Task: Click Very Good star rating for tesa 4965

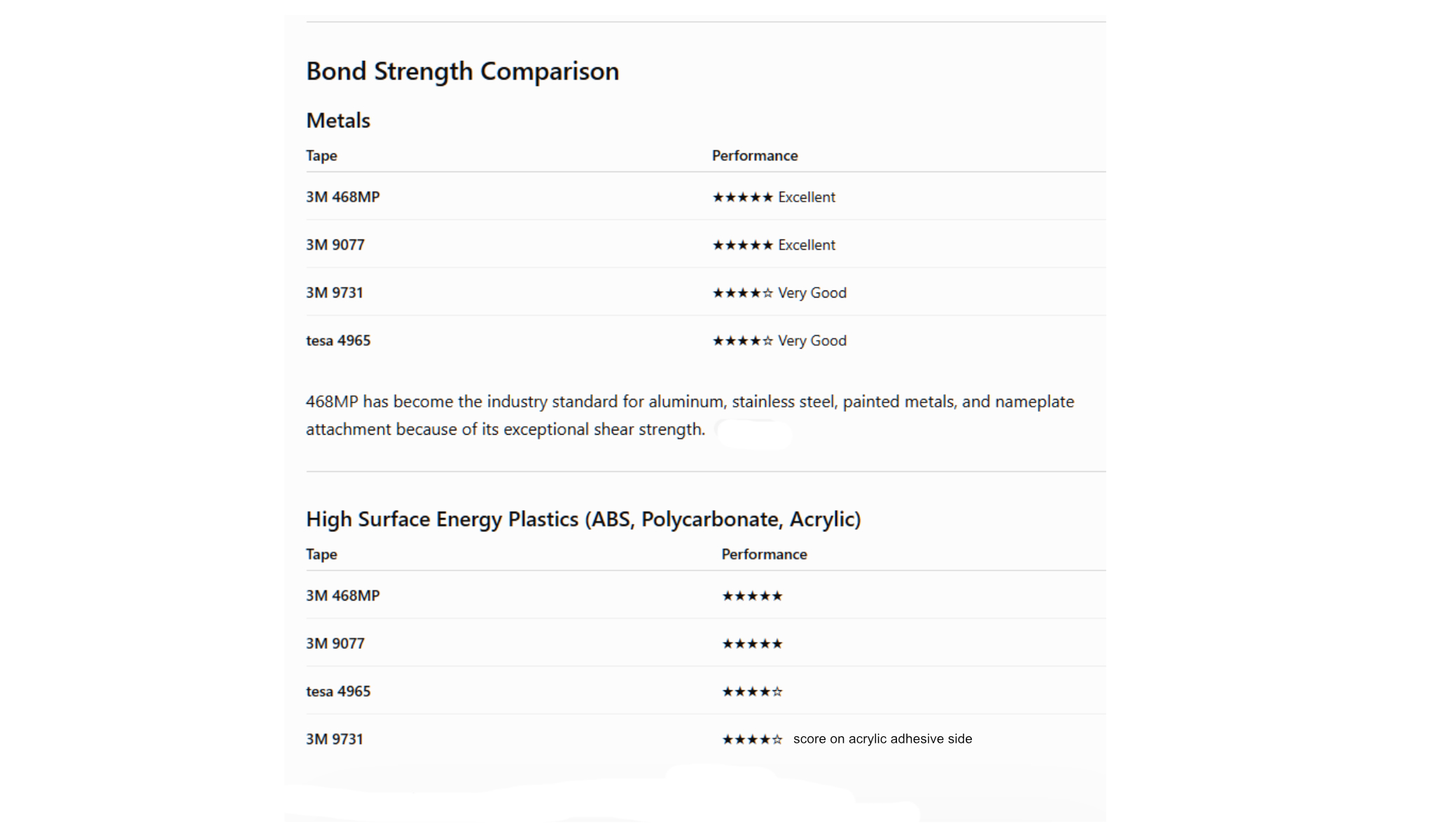Action: click(x=779, y=341)
